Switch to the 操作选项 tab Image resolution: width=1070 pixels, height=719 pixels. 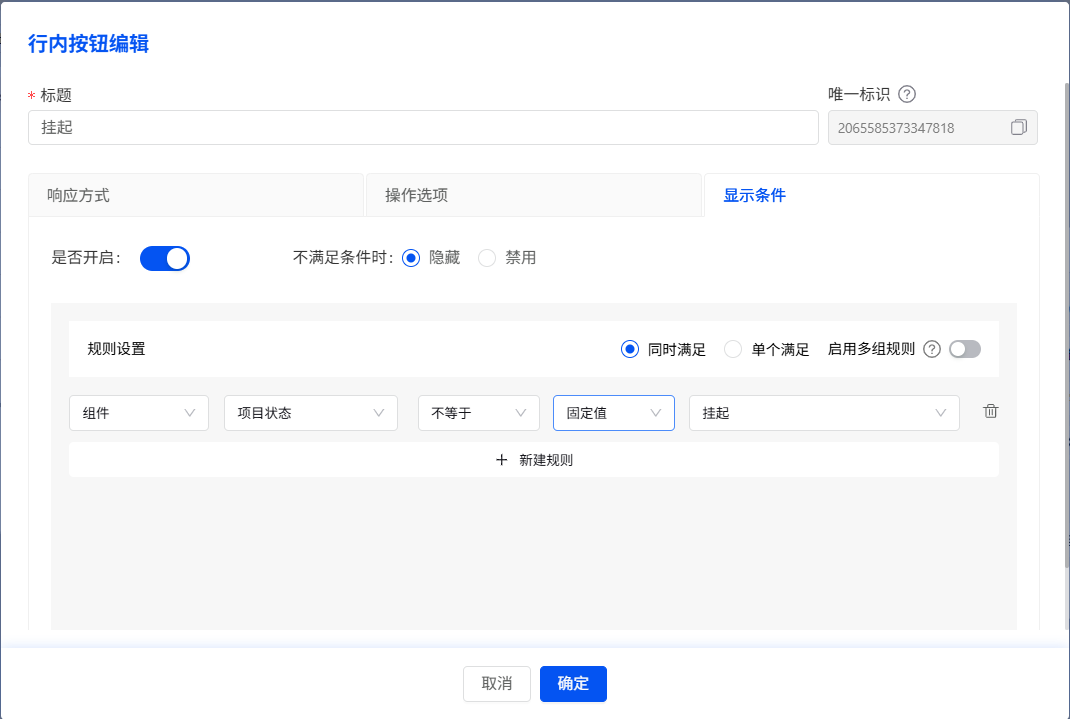pyautogui.click(x=533, y=195)
